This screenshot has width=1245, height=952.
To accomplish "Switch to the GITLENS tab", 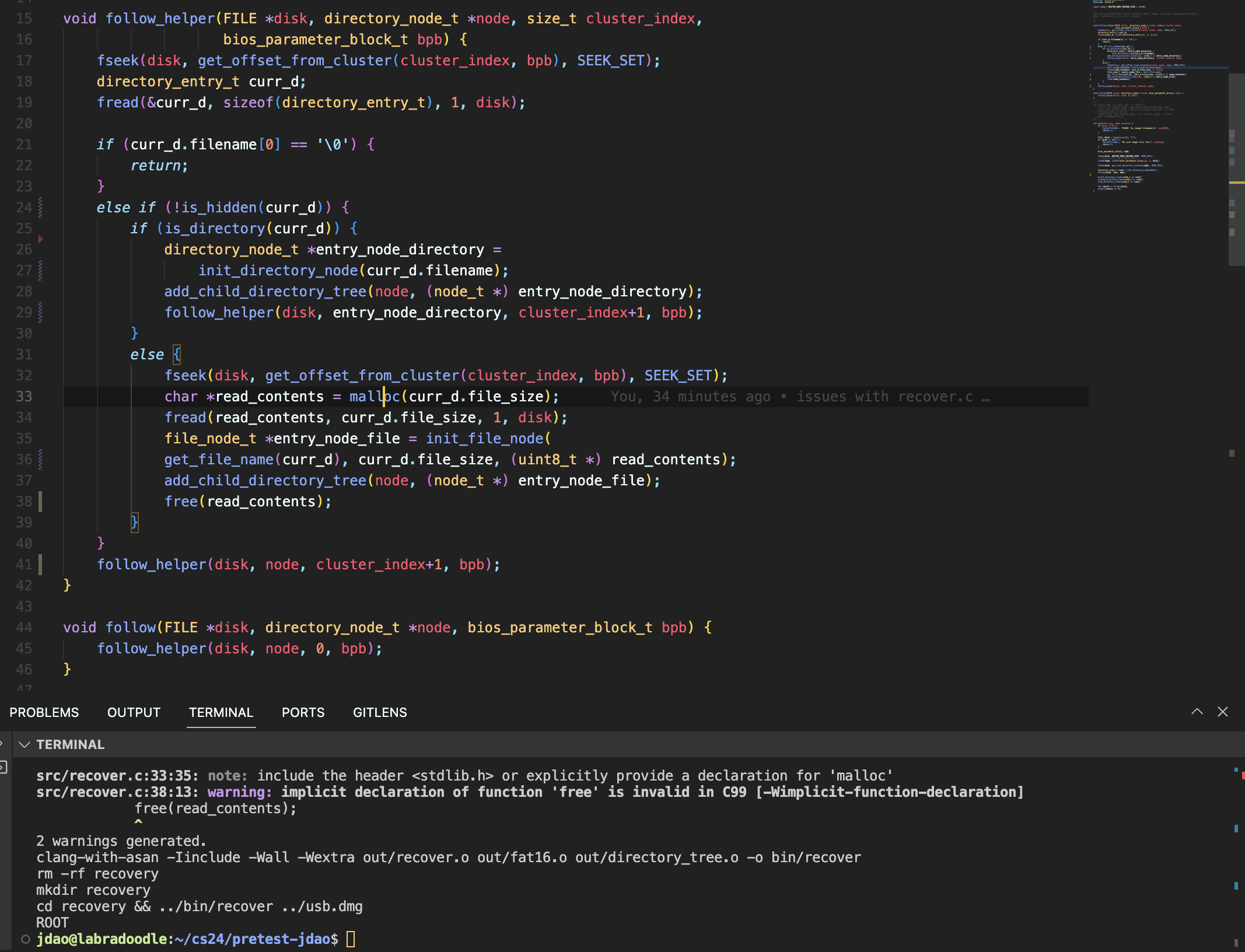I will (380, 712).
